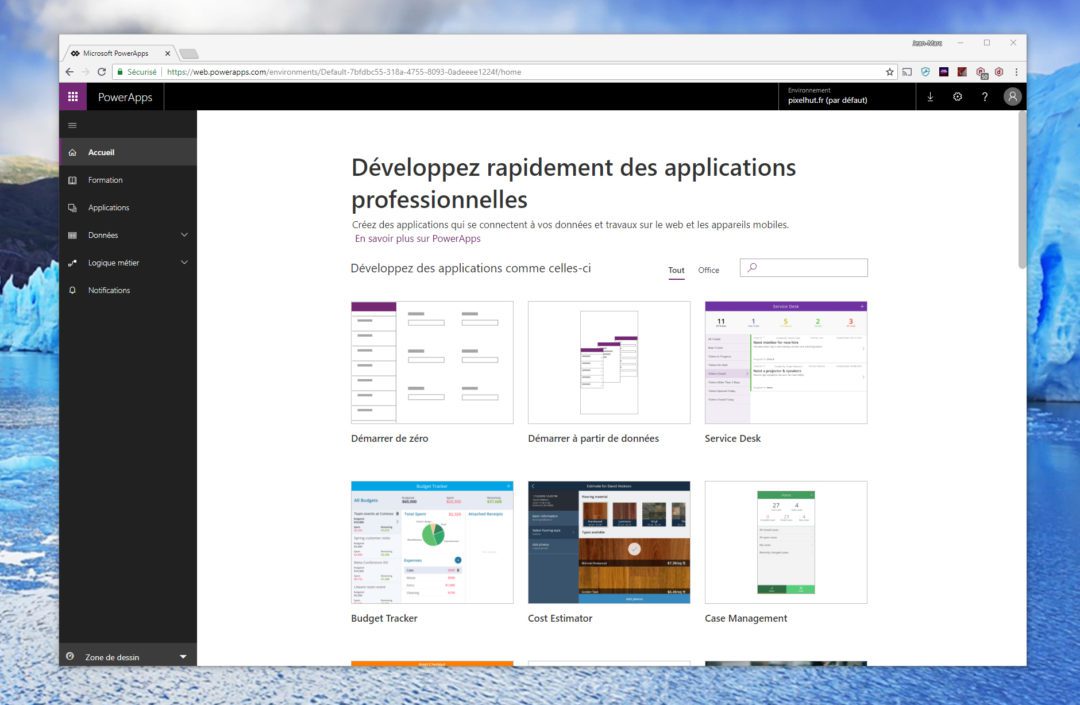Switch to the Tout filter tab
1080x705 pixels.
coord(676,270)
